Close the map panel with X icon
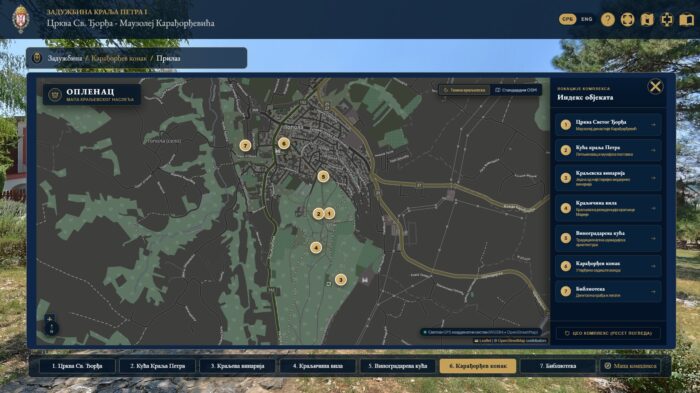The image size is (700, 393). point(655,86)
